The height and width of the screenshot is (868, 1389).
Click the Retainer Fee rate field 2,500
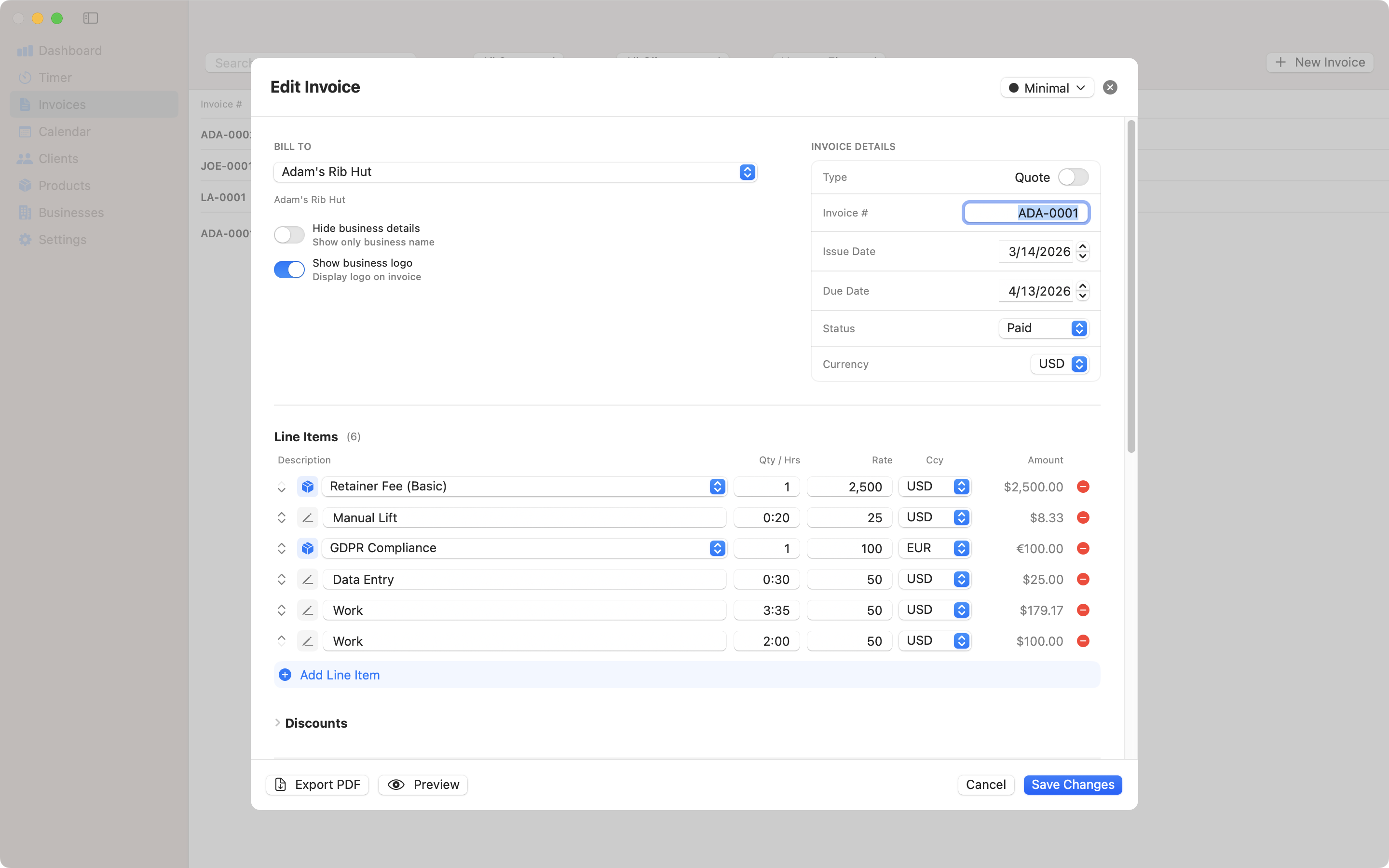coord(849,487)
